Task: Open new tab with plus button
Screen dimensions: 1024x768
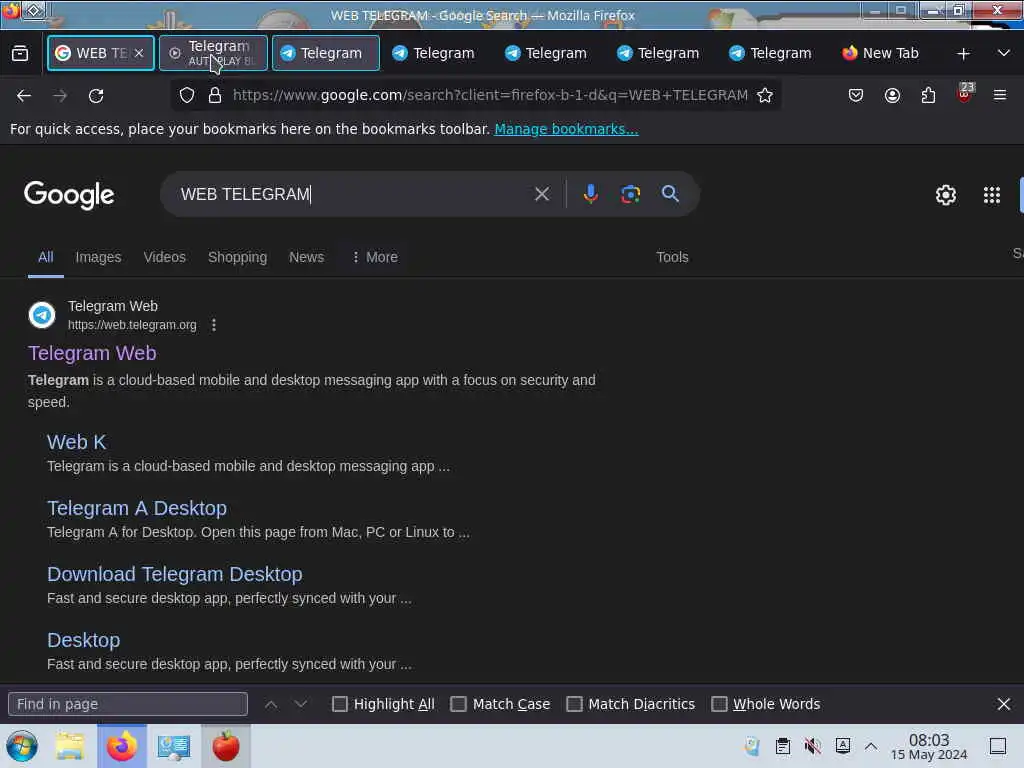Action: click(963, 54)
